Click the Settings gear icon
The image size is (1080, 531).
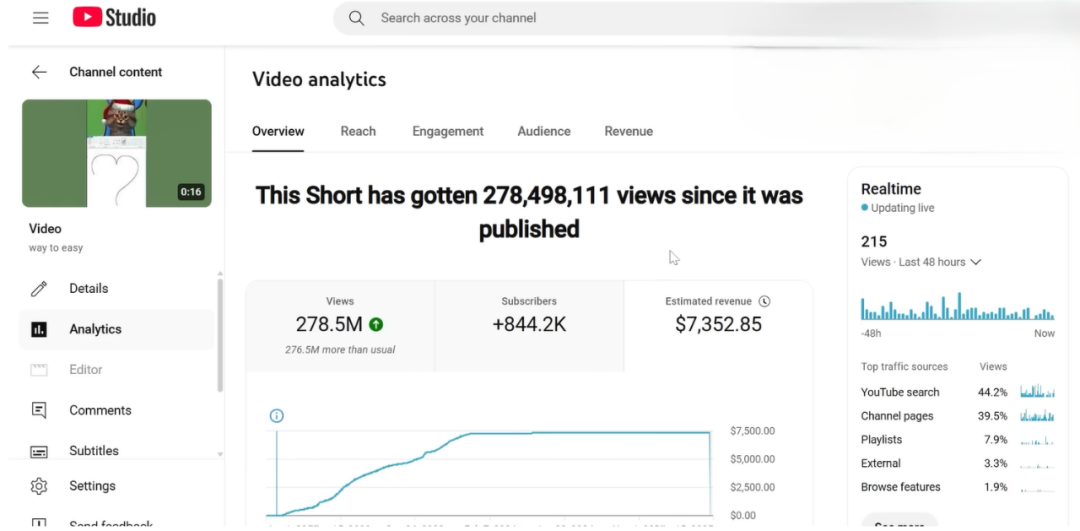pos(39,486)
